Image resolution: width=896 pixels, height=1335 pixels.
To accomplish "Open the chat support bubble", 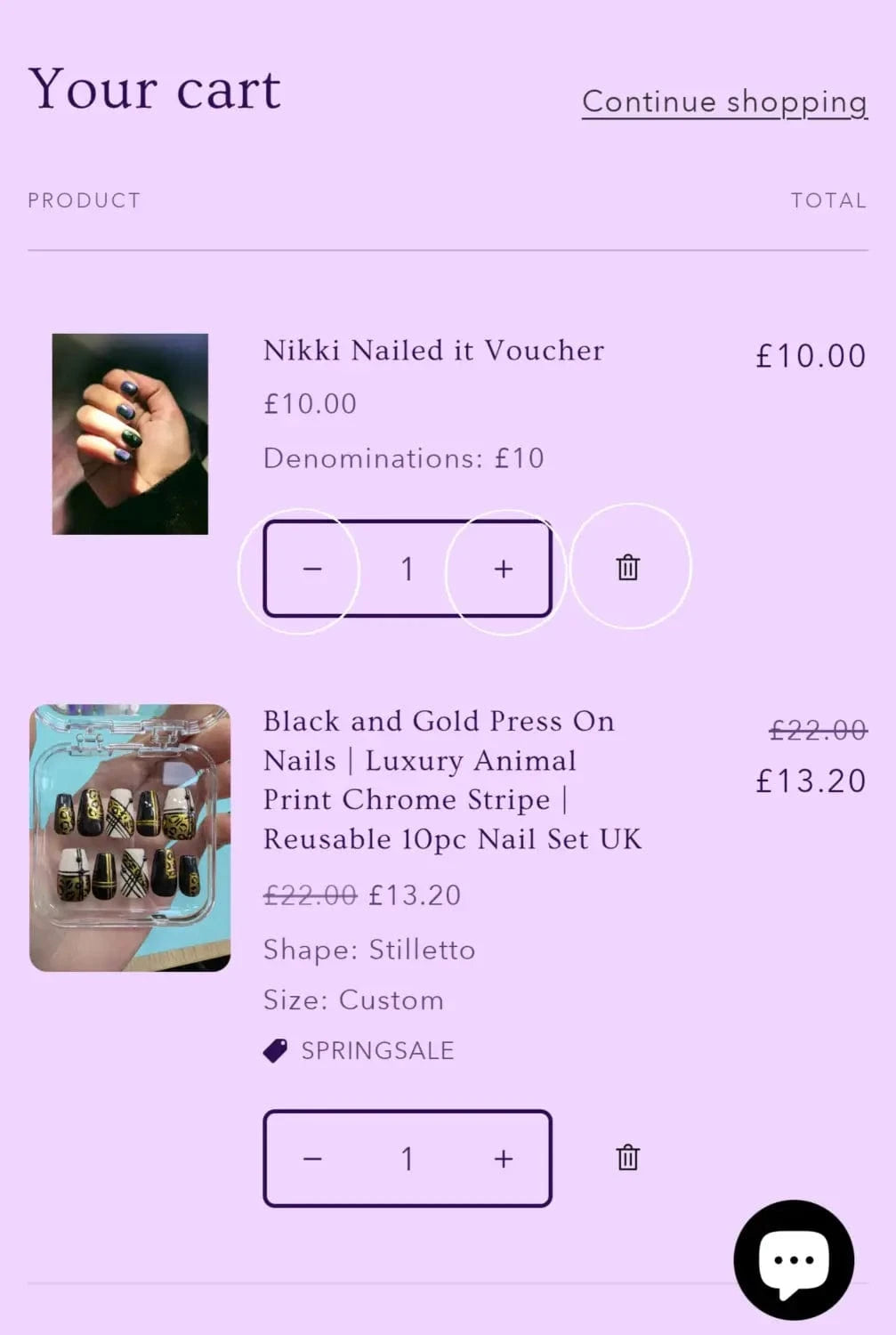I will click(793, 1259).
